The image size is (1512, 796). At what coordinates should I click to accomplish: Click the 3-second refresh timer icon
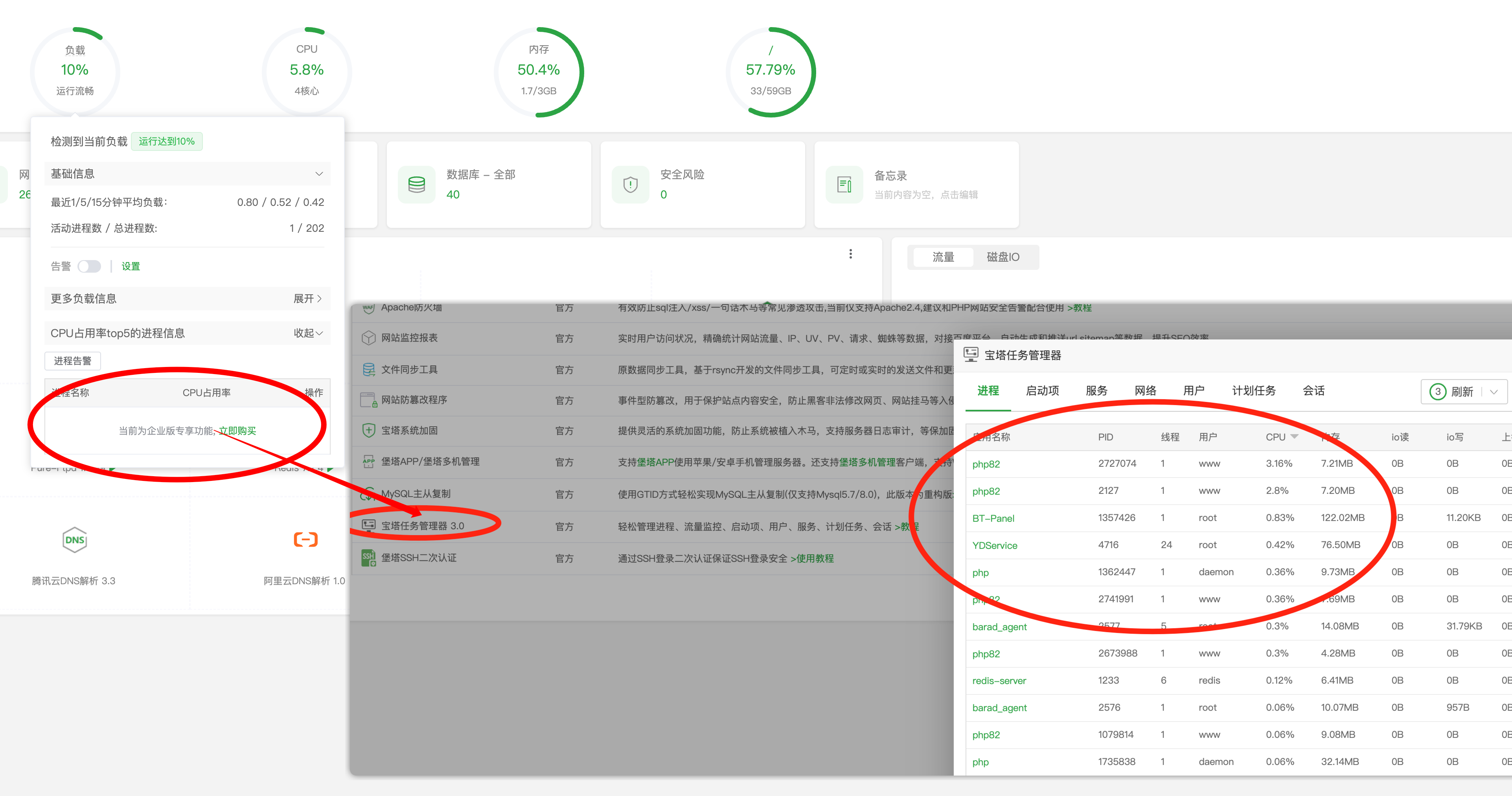1437,392
